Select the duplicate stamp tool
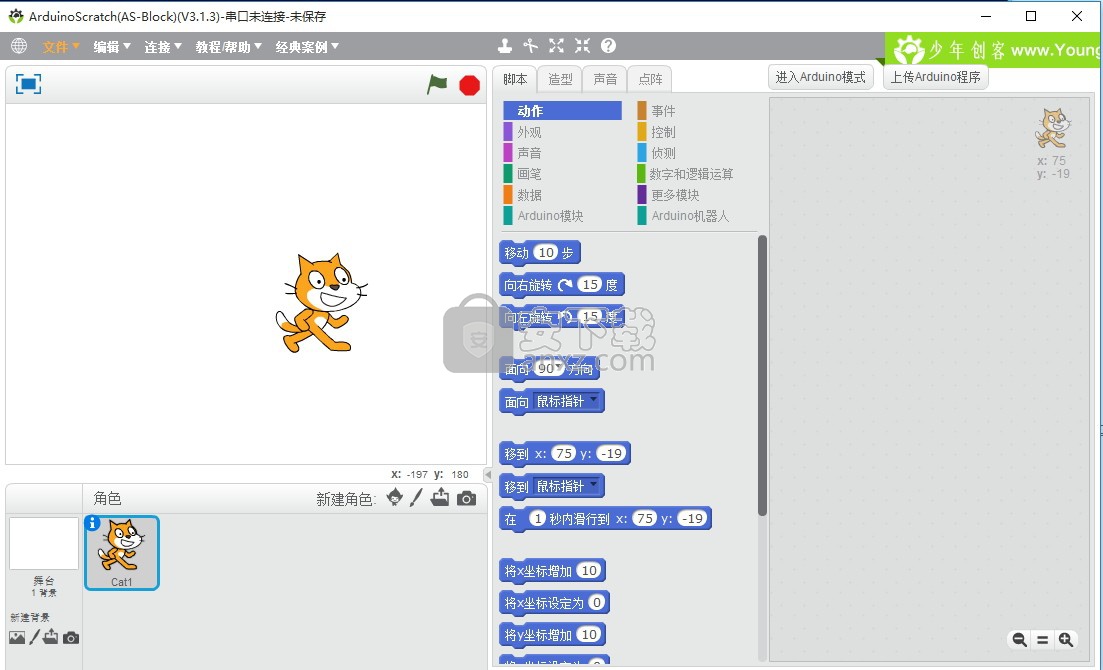This screenshot has width=1103, height=670. [504, 46]
